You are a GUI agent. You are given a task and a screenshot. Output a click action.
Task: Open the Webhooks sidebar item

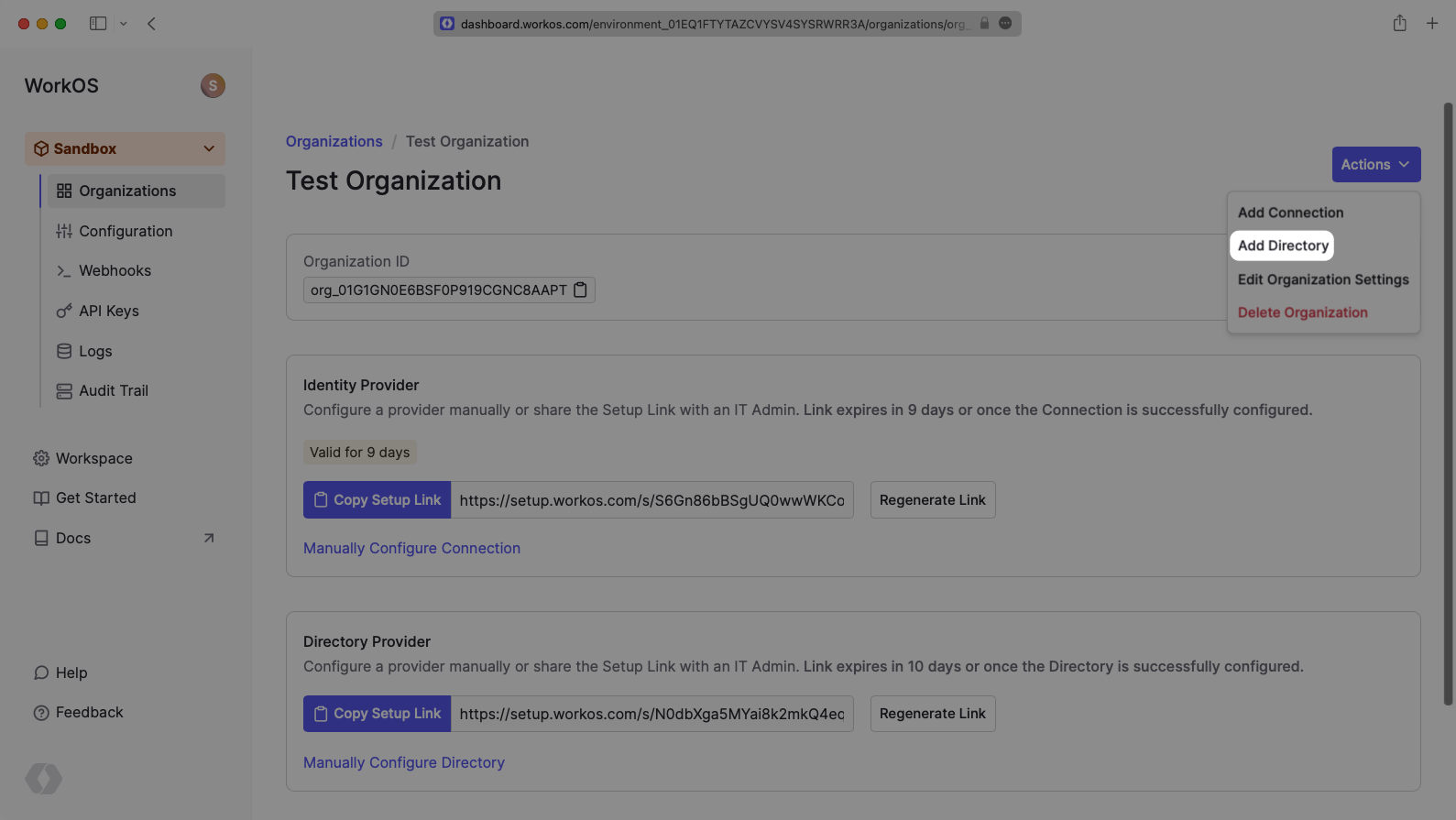coord(115,271)
